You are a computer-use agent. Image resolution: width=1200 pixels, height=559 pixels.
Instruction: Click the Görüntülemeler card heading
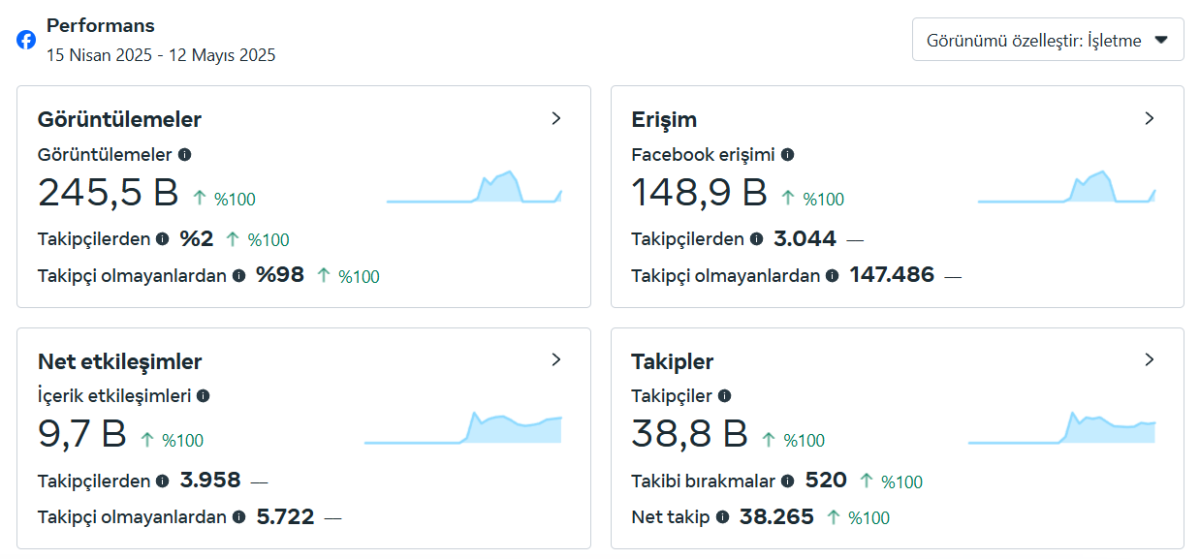coord(120,119)
